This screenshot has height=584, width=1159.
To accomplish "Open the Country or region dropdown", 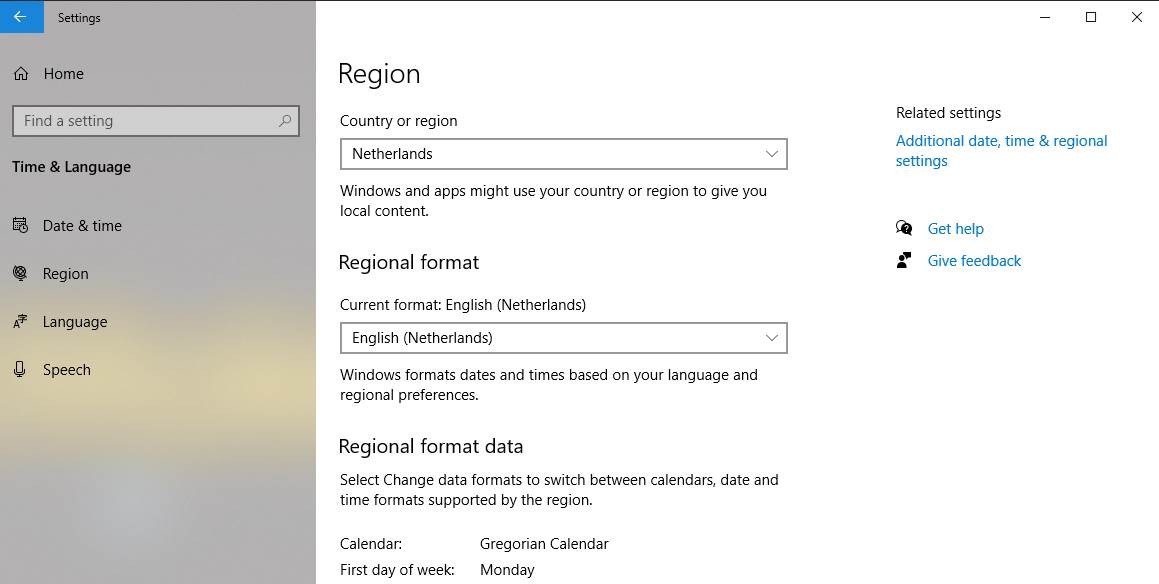I will (563, 154).
